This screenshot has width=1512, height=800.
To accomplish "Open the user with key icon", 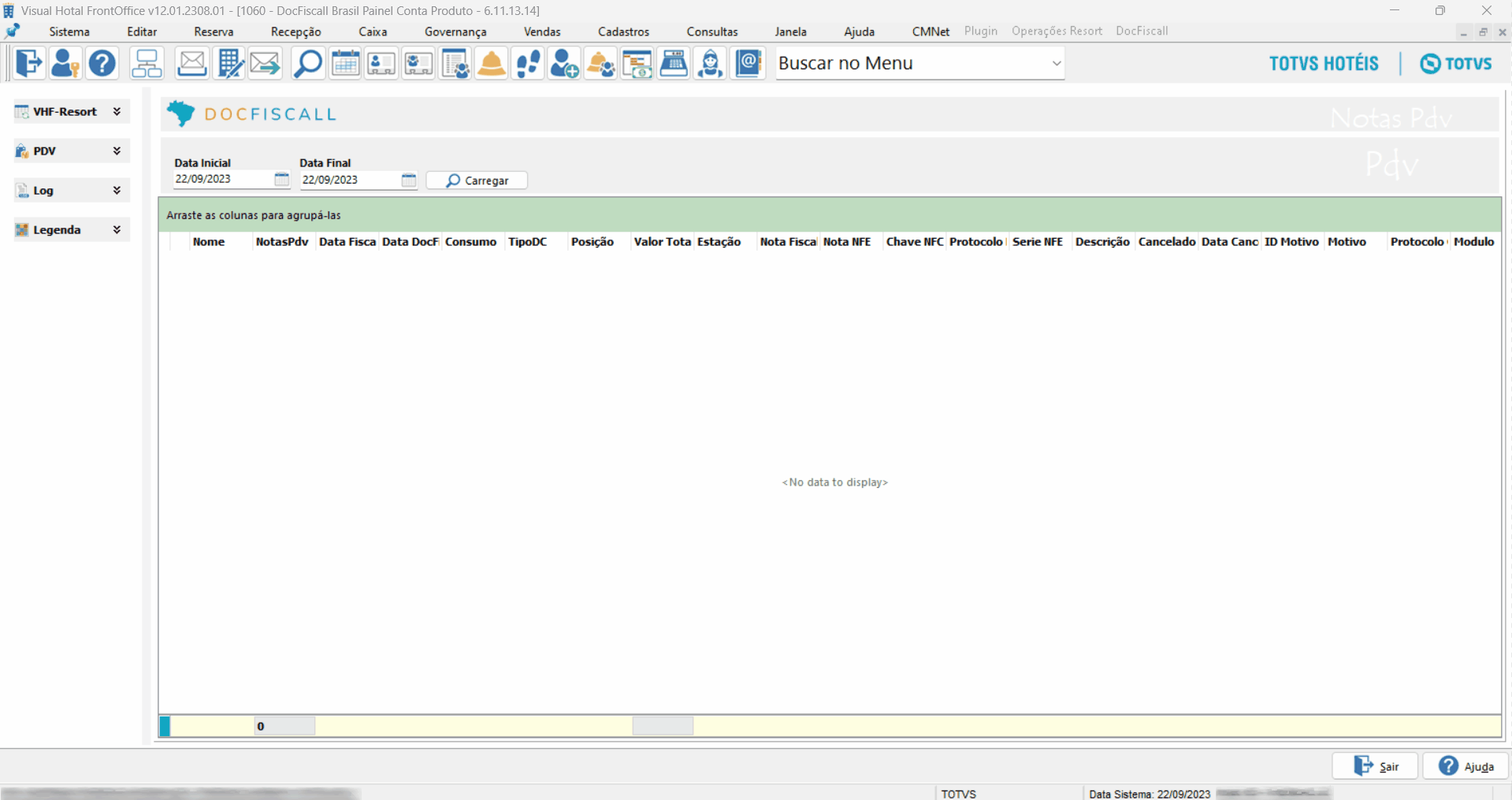I will tap(65, 63).
